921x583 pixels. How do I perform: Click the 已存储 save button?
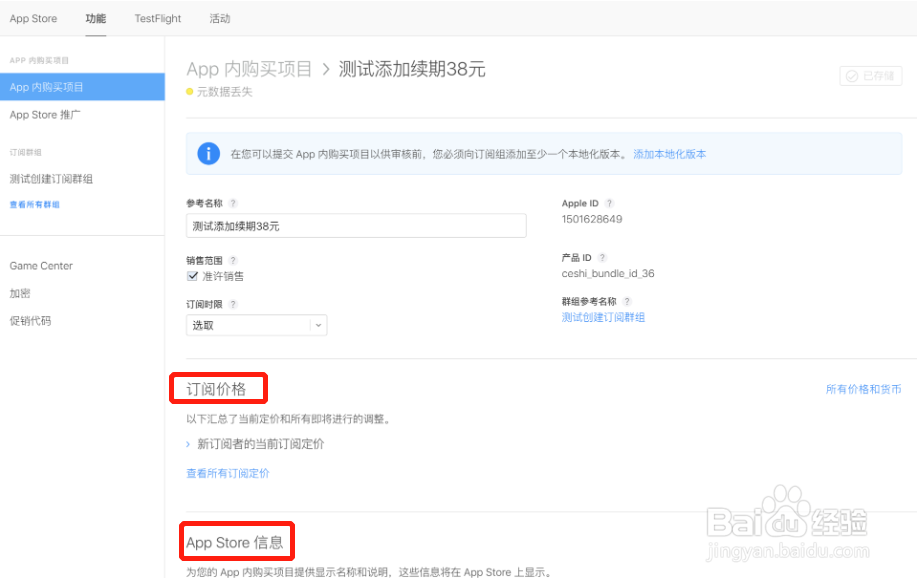tap(870, 76)
